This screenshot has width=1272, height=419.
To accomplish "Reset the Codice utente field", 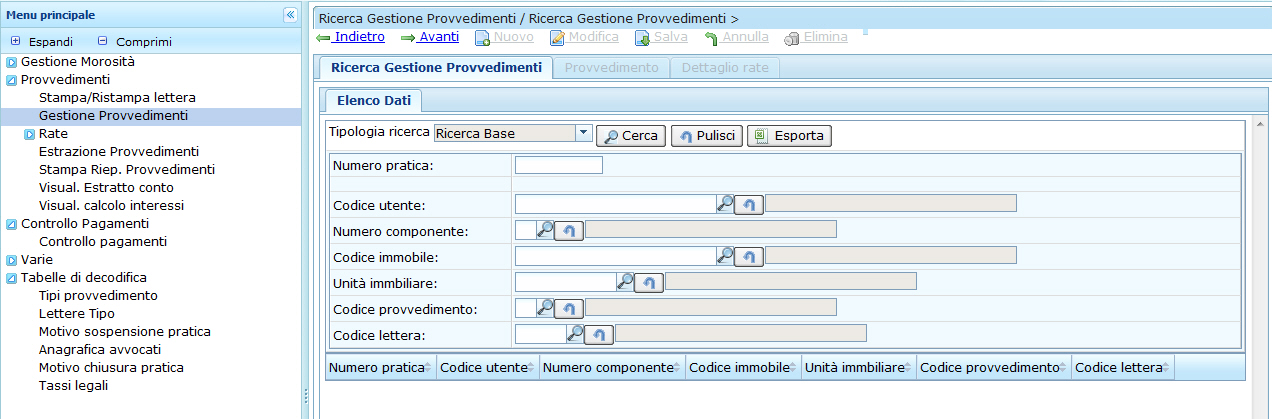I will (x=749, y=204).
